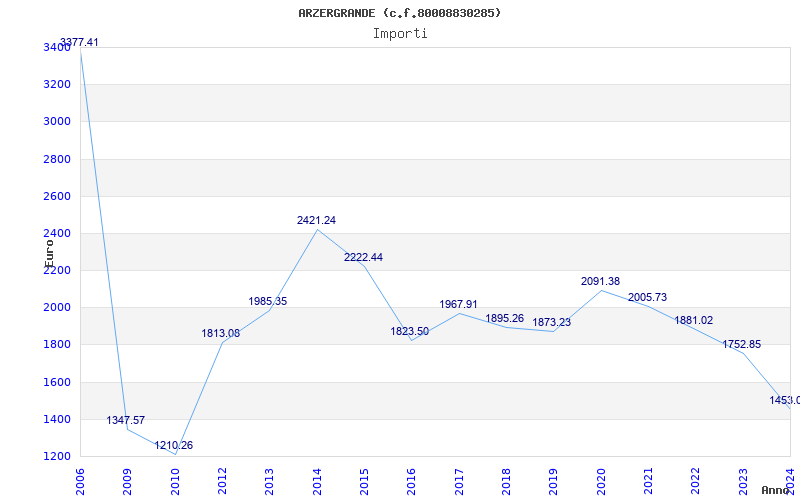This screenshot has width=800, height=500.
Task: Click the 1800 y-axis tick label
Action: tap(57, 345)
